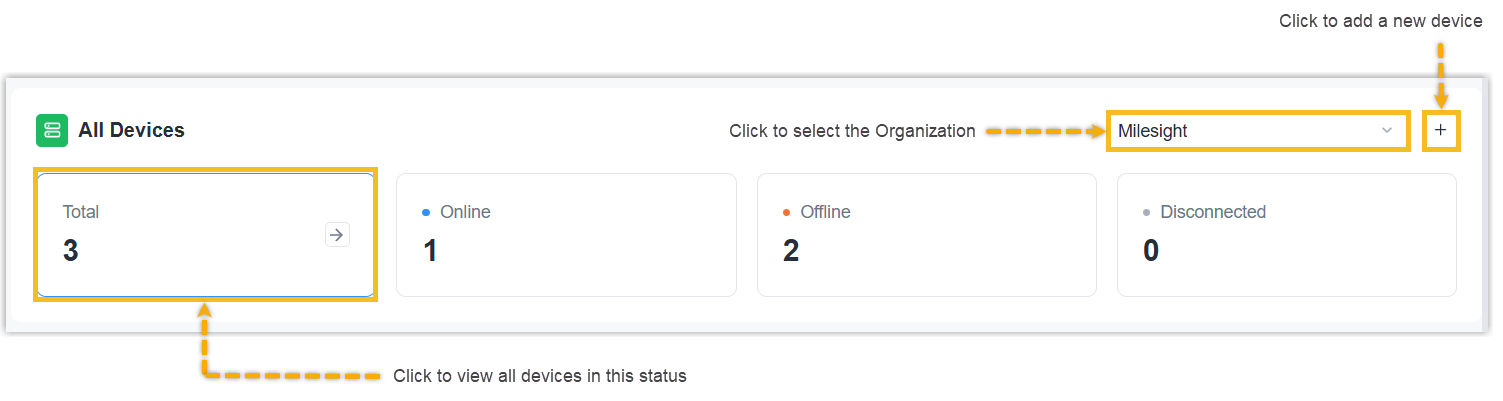1503x401 pixels.
Task: Click the orange Offline status dot
Action: 787,212
